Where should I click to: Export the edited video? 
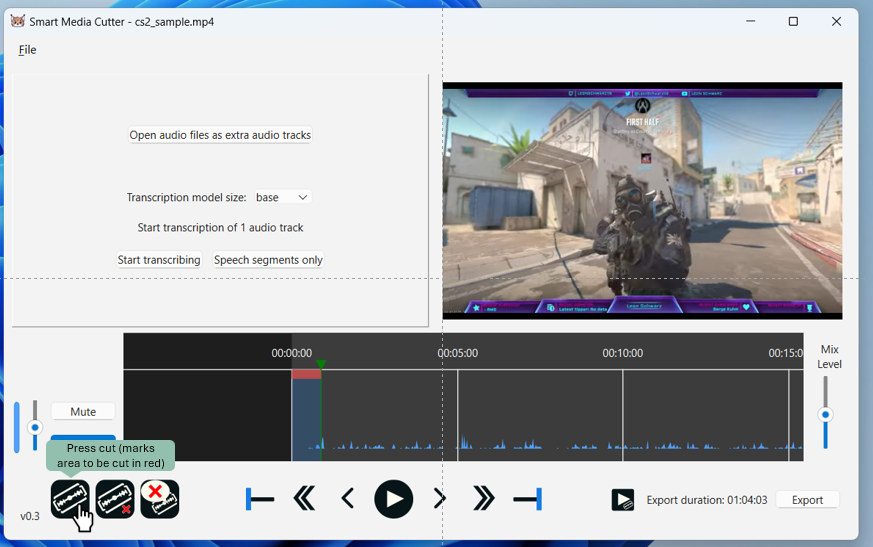pyautogui.click(x=807, y=500)
